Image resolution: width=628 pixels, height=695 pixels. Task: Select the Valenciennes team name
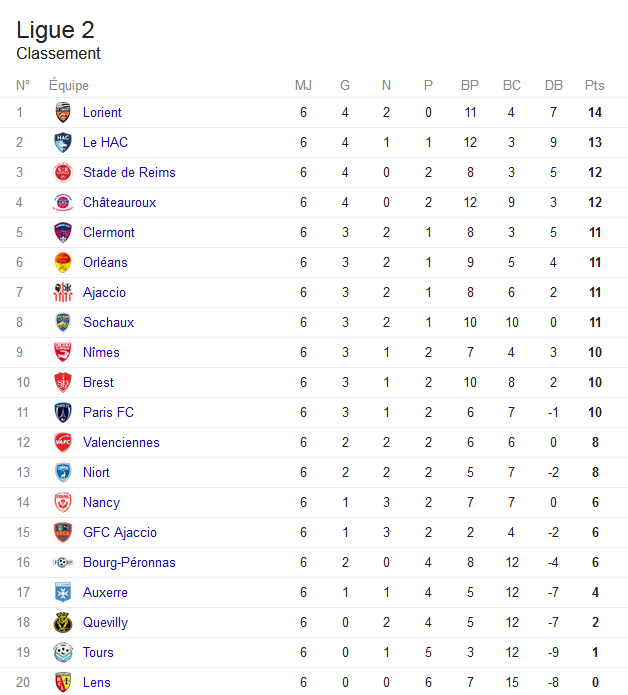coord(121,442)
